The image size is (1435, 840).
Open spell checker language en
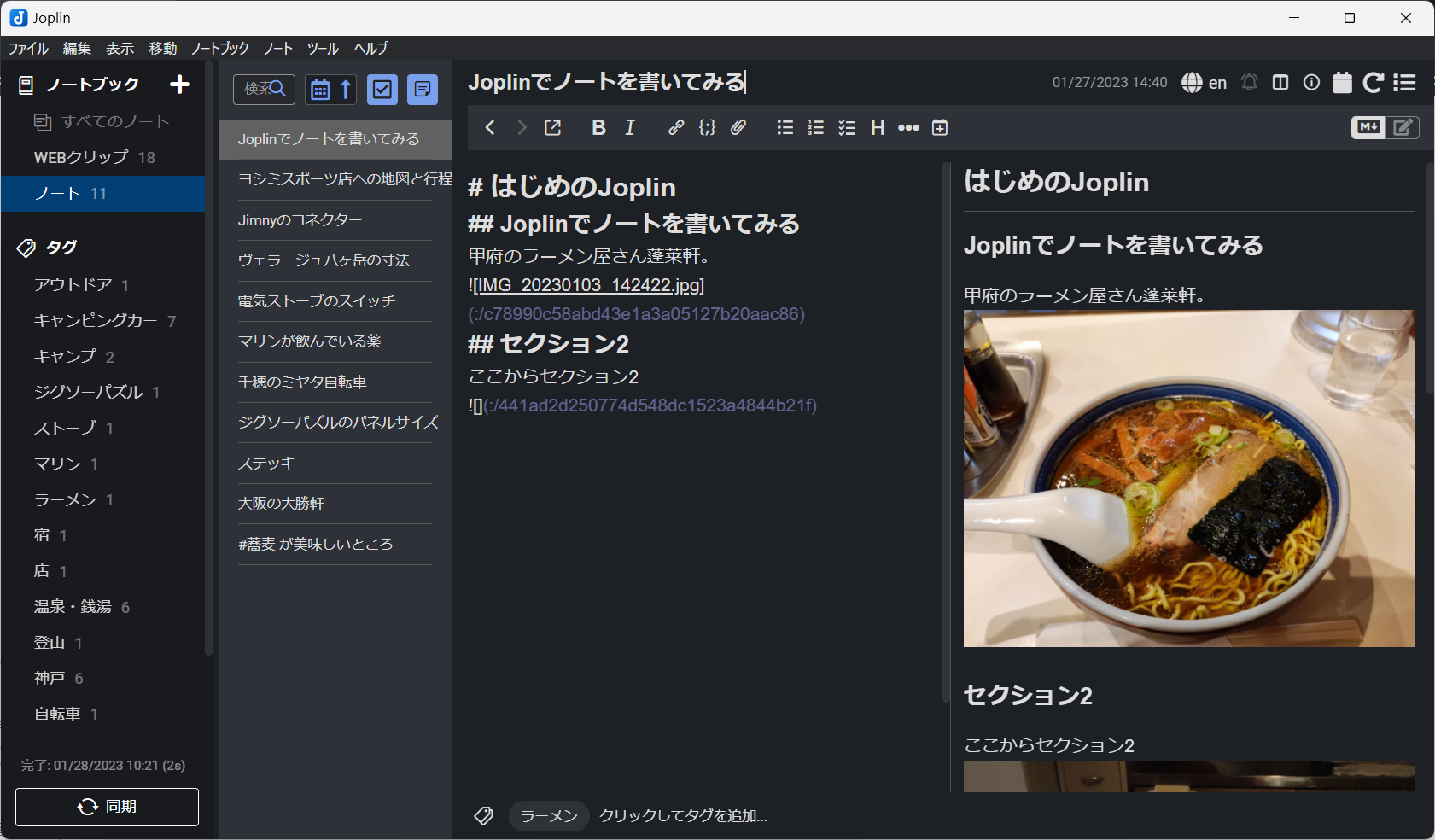coord(1204,82)
